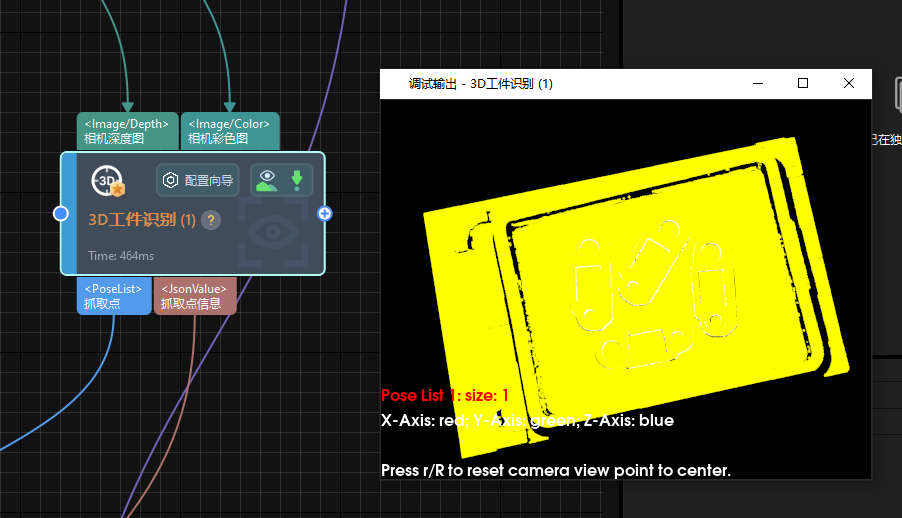Click the reset camera view hint text
This screenshot has width=902, height=518.
tap(556, 470)
